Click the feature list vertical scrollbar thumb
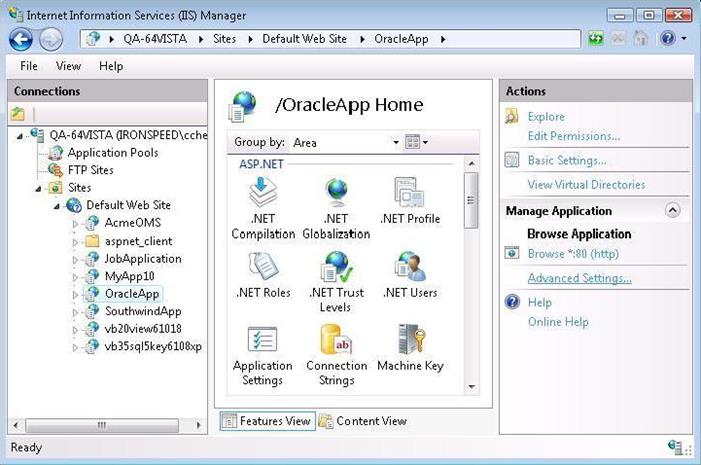The height and width of the screenshot is (465, 701). pos(471,200)
